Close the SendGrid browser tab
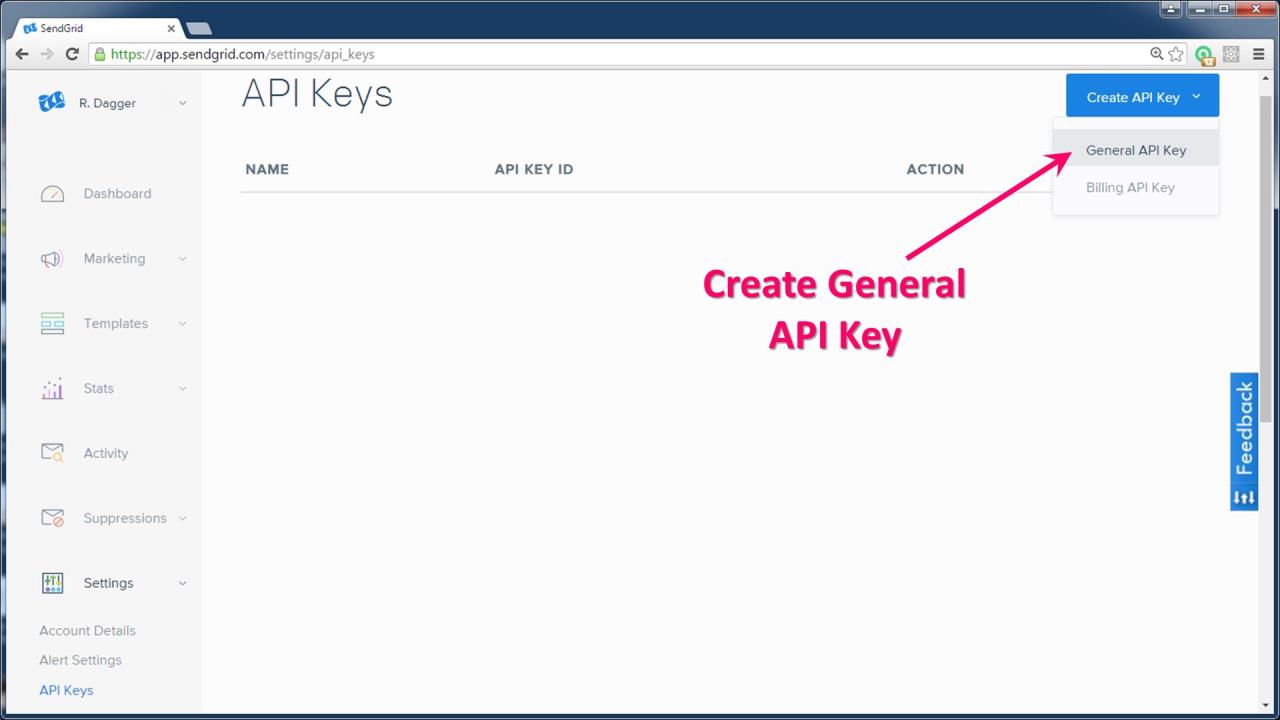 (171, 28)
